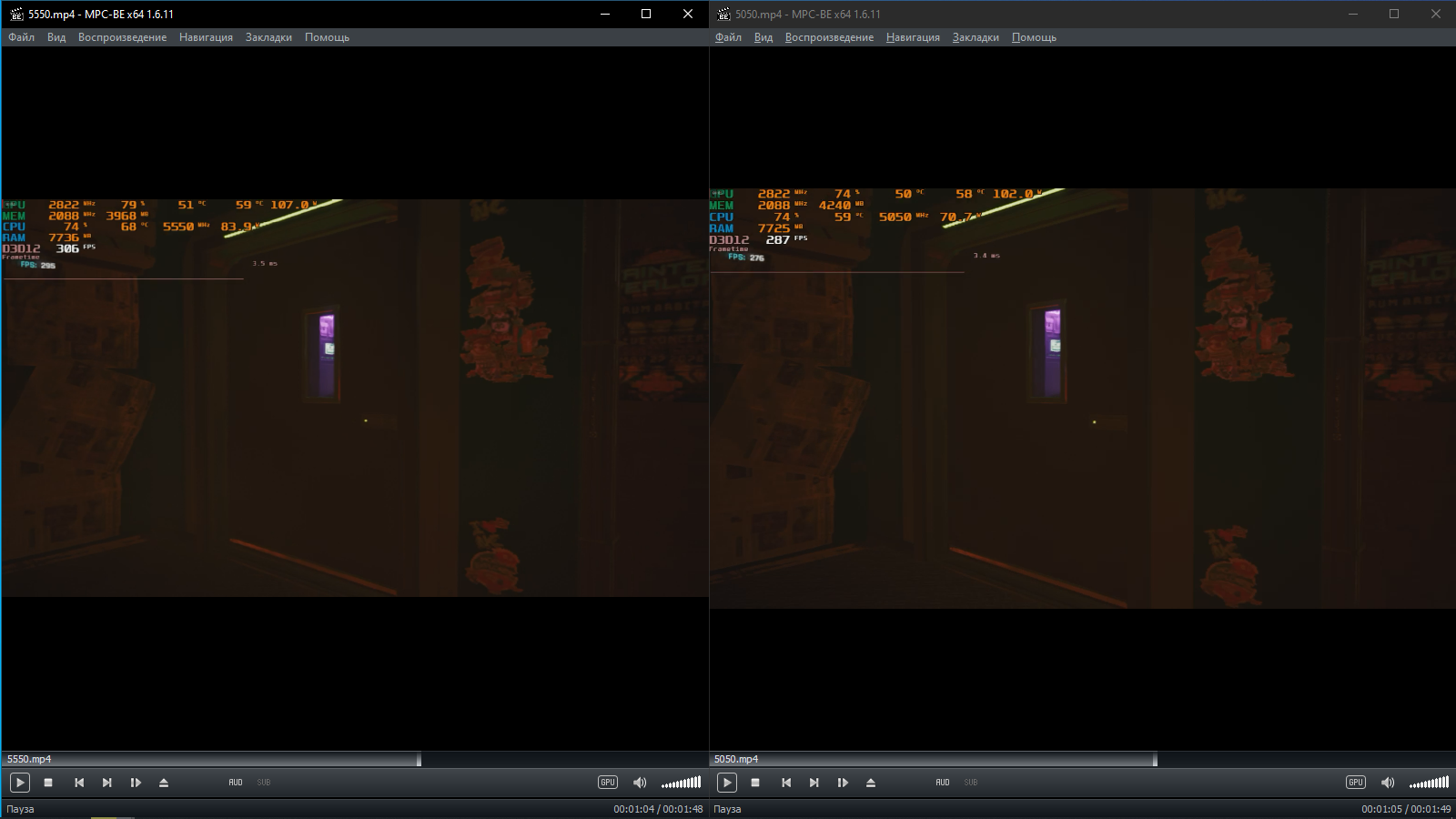The image size is (1456, 819).
Task: Click the GPU indicator in 5550.mp4 window
Action: pos(608,783)
